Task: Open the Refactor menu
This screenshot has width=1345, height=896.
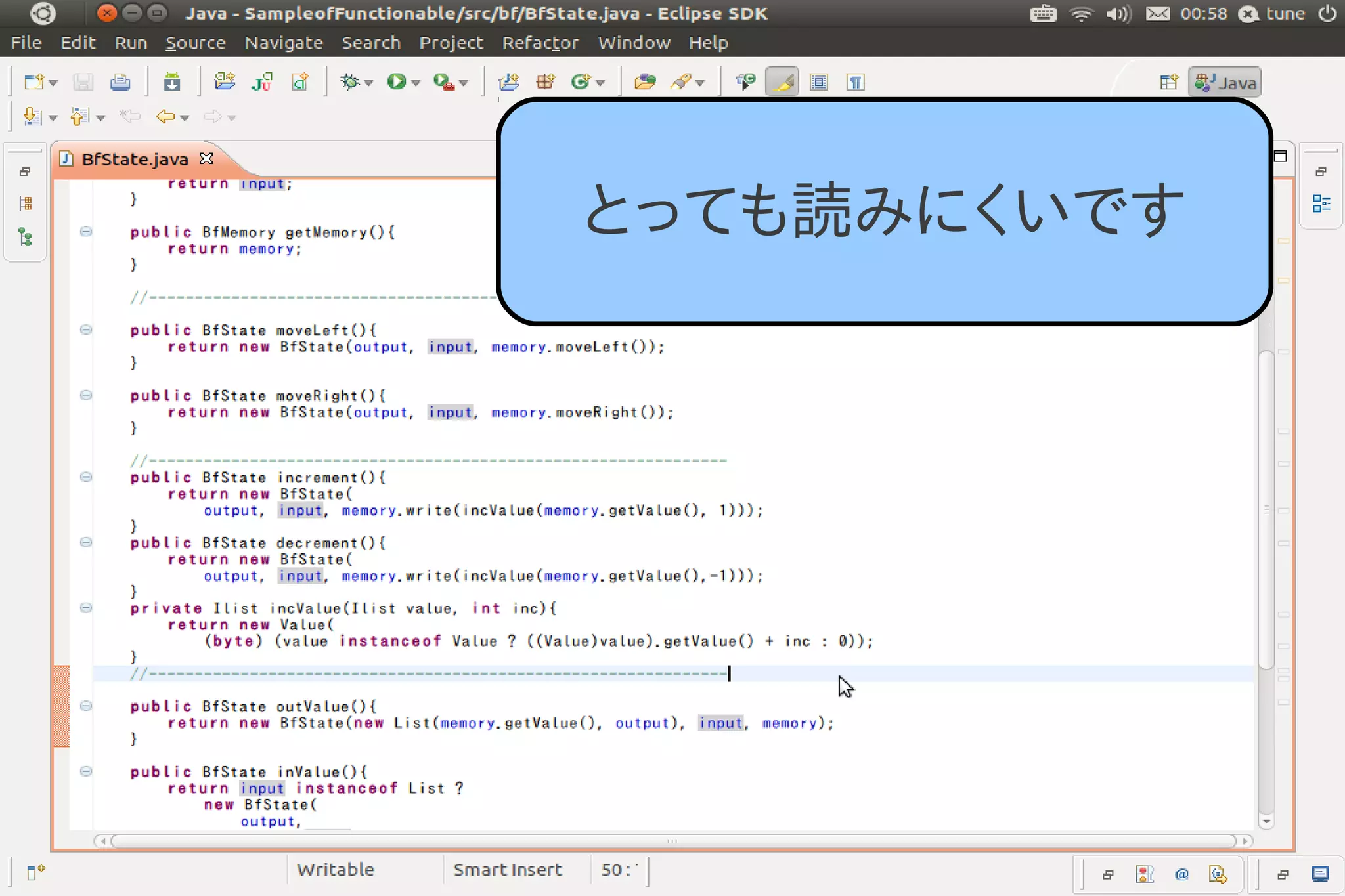Action: click(540, 43)
